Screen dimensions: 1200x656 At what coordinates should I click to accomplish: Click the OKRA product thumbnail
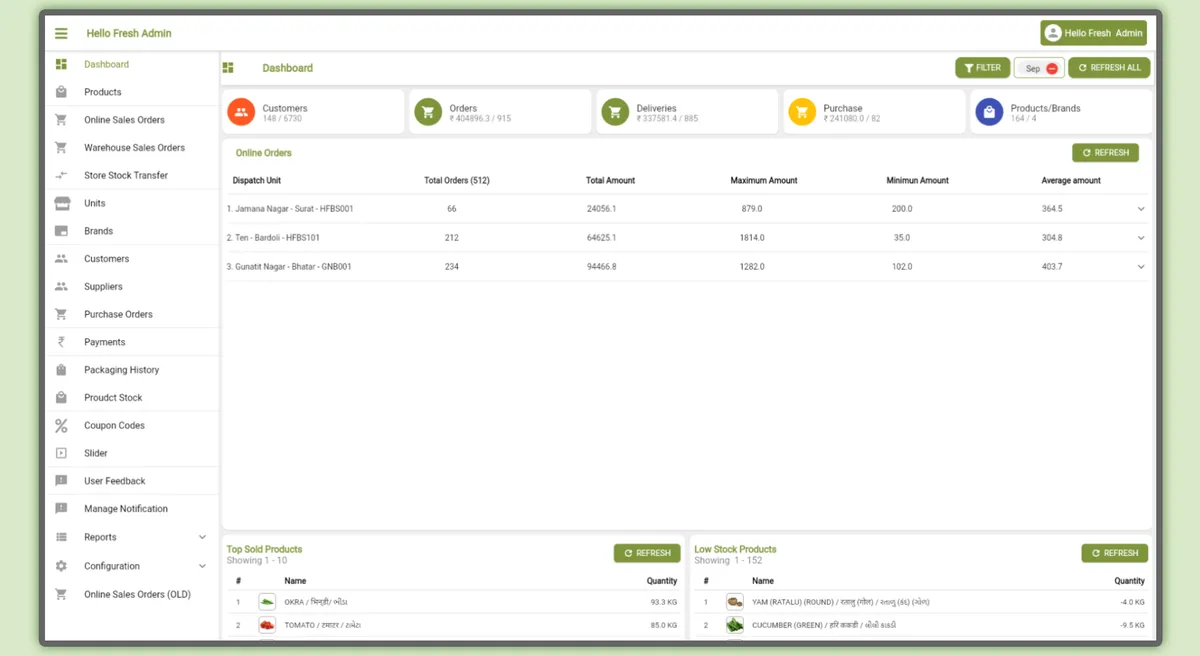[x=267, y=602]
